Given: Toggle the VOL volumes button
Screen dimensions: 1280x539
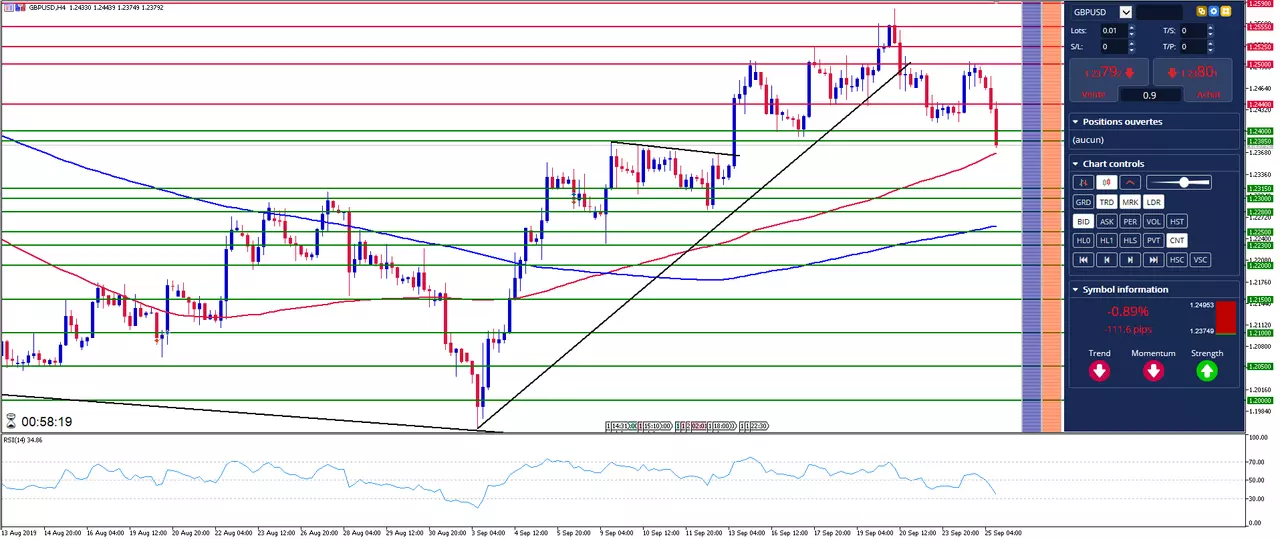Looking at the screenshot, I should pos(1154,222).
